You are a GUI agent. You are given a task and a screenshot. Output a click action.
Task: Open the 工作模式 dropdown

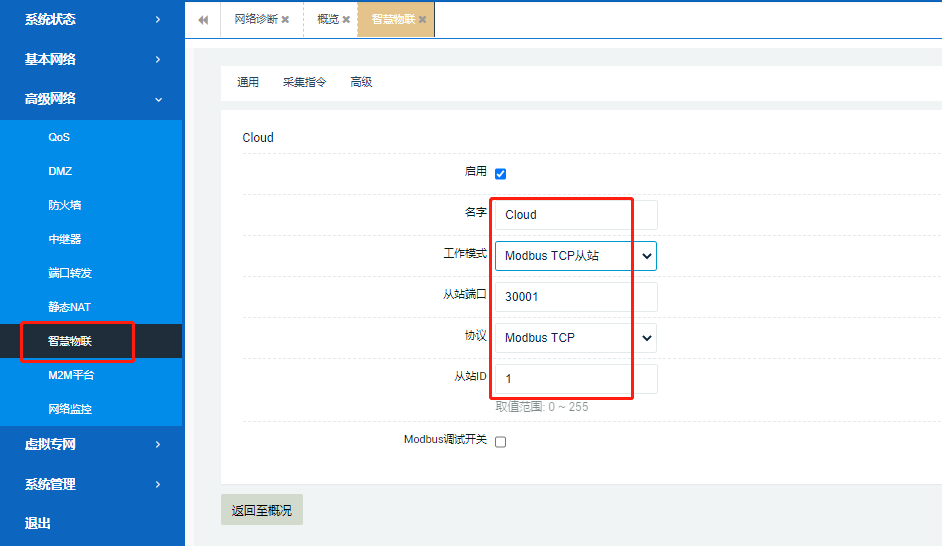pyautogui.click(x=576, y=256)
